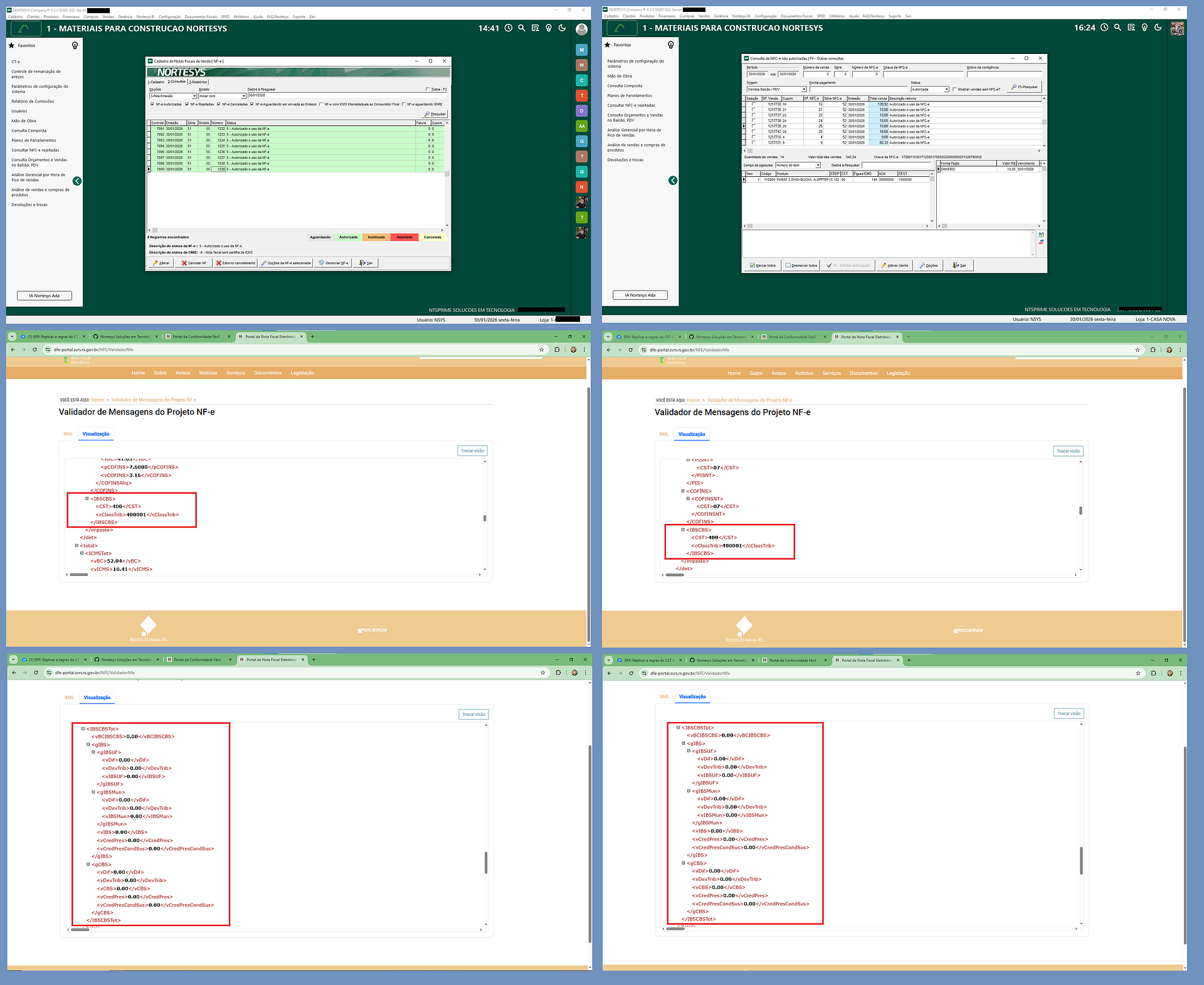Open the green AA user avatar
Image resolution: width=1204 pixels, height=985 pixels.
(582, 126)
